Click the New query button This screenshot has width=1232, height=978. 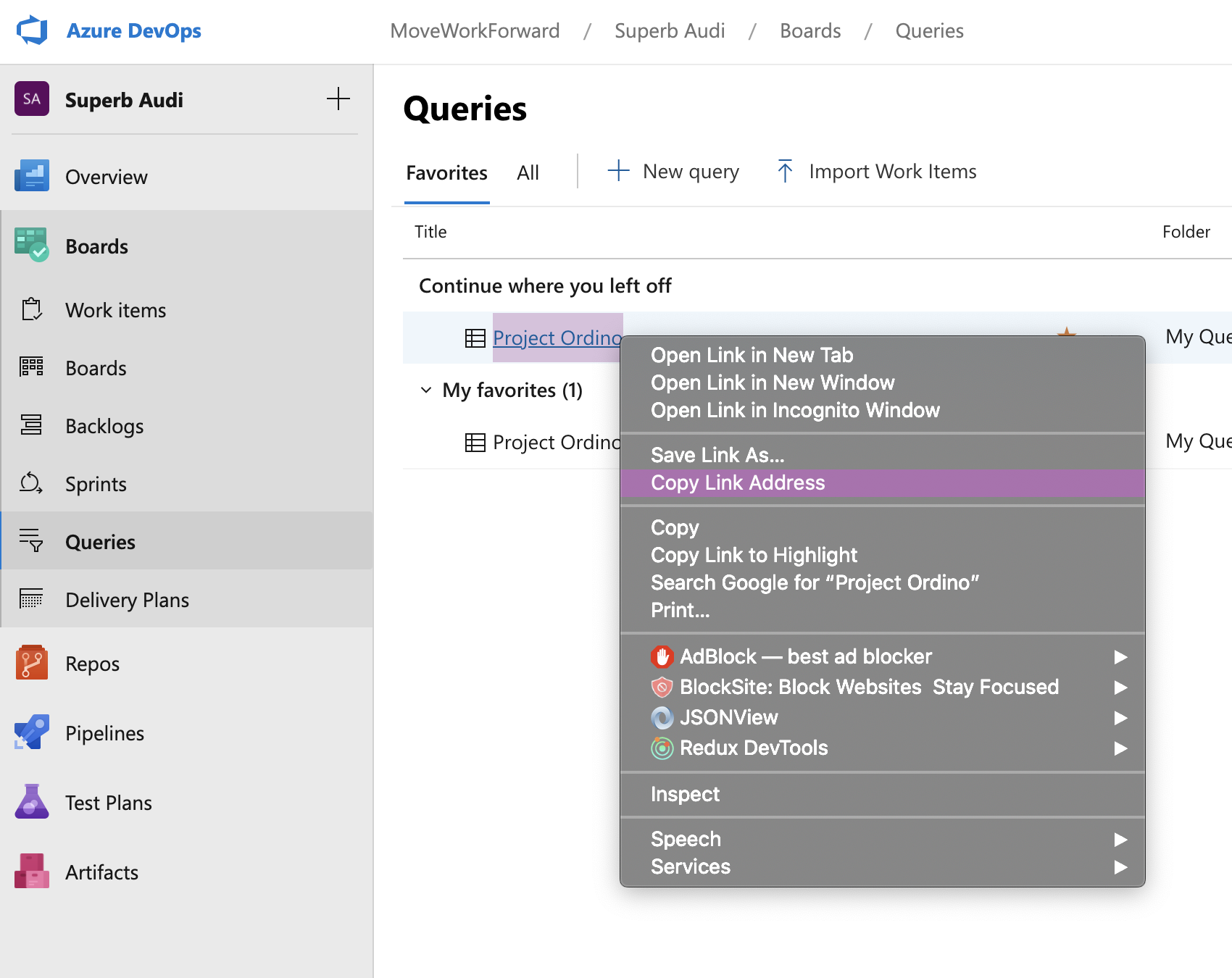(x=673, y=172)
